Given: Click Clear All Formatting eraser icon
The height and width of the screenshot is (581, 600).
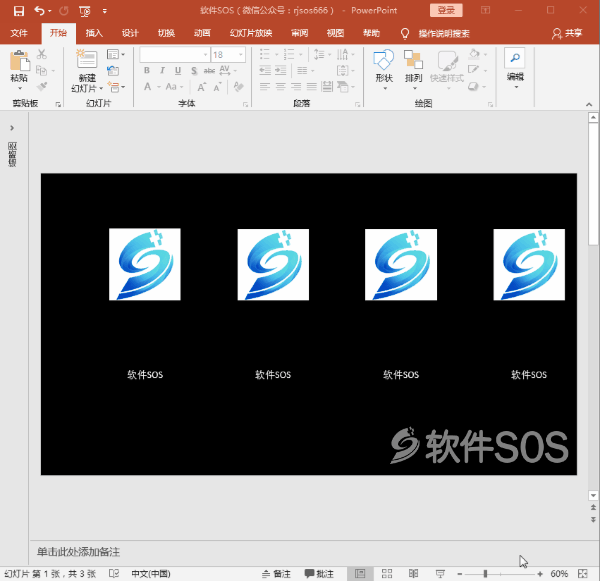Looking at the screenshot, I should (239, 87).
